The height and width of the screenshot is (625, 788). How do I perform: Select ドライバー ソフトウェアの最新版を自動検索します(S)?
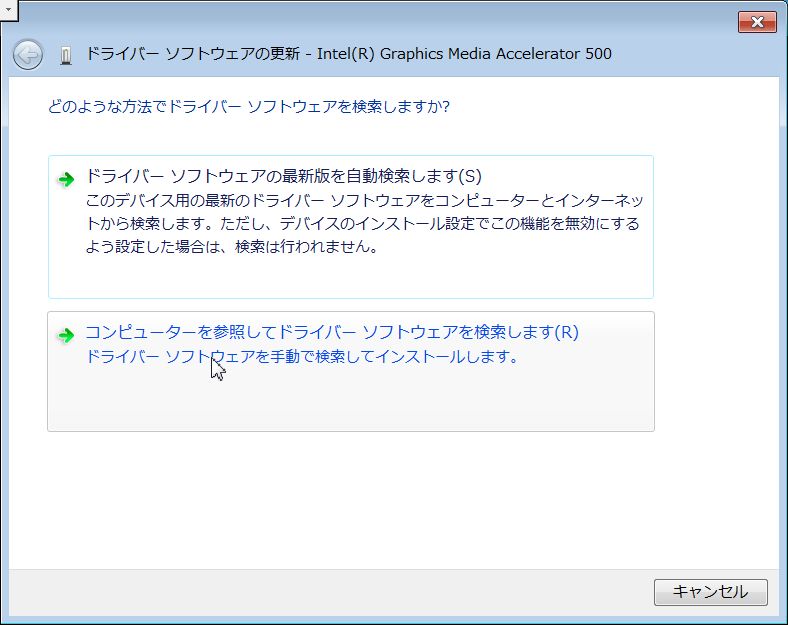pyautogui.click(x=351, y=227)
